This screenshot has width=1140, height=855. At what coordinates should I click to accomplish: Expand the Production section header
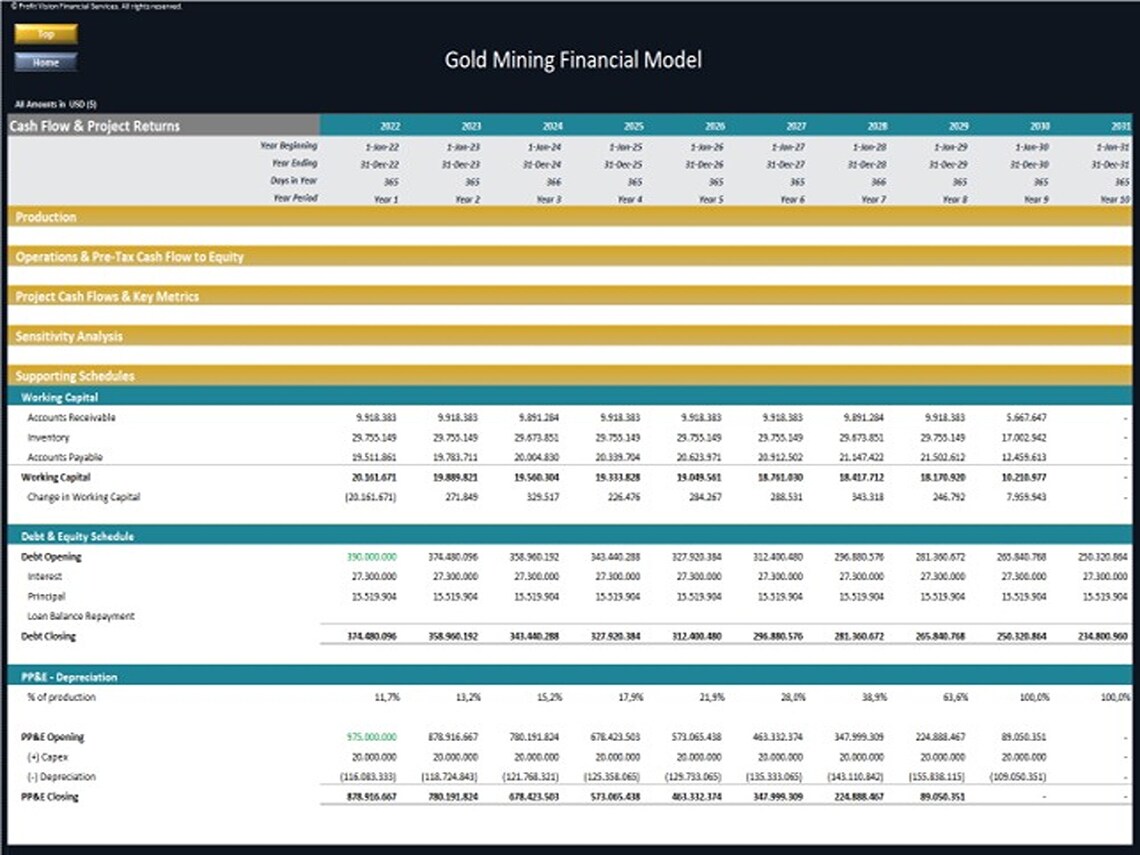[569, 217]
